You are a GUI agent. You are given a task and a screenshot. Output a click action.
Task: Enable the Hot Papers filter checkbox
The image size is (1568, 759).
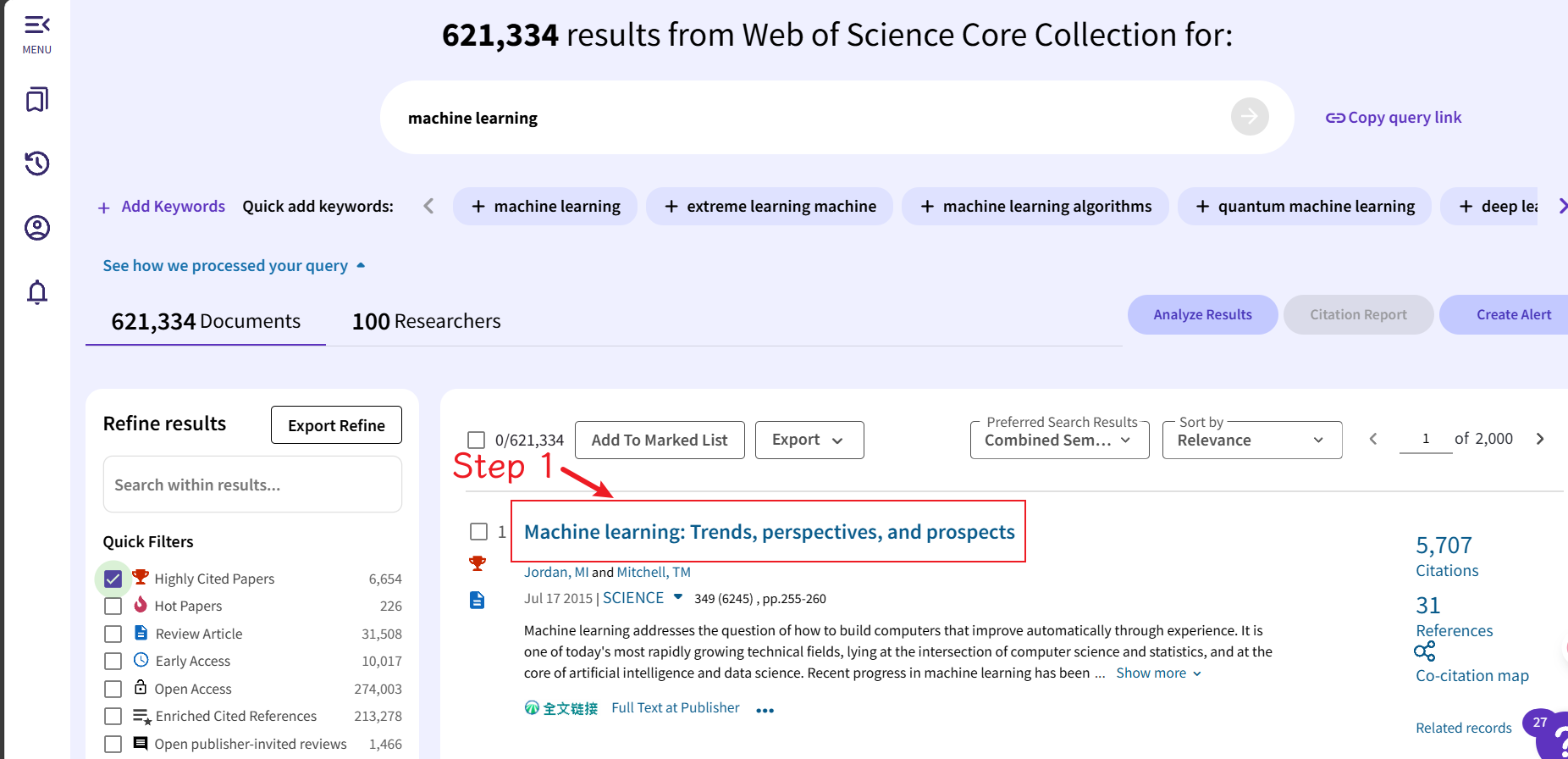[113, 607]
